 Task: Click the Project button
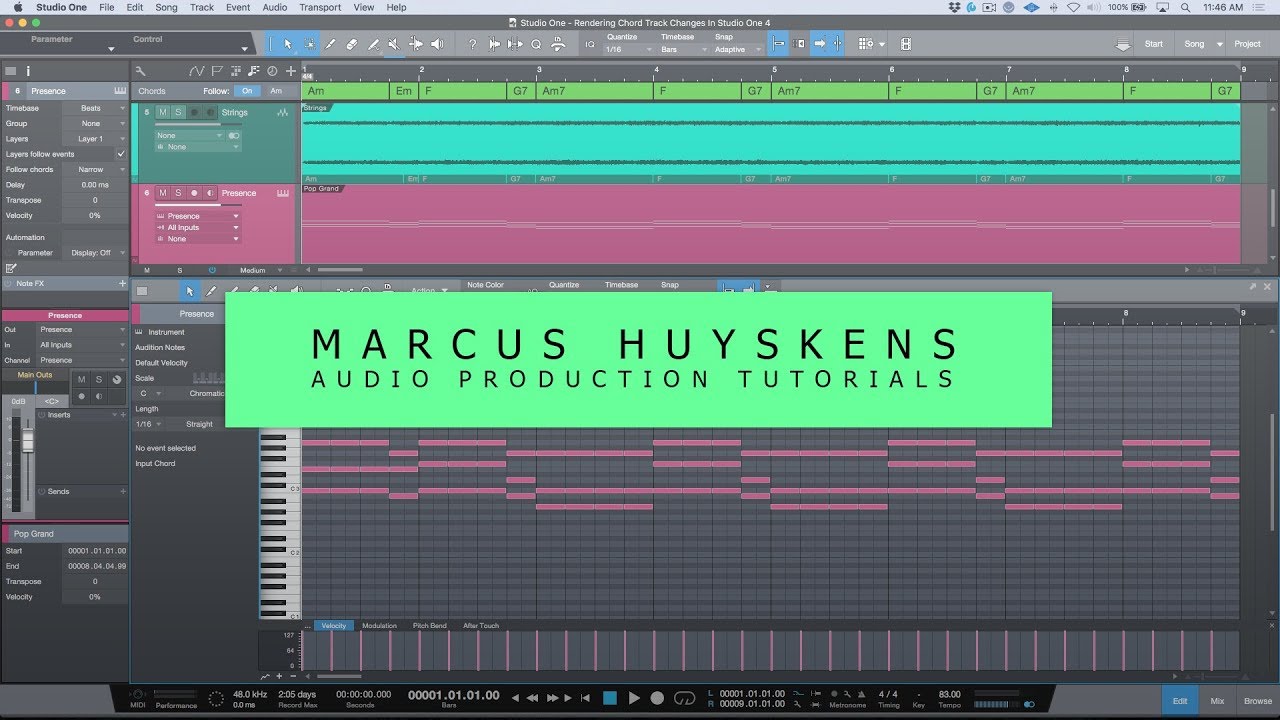(x=1247, y=44)
